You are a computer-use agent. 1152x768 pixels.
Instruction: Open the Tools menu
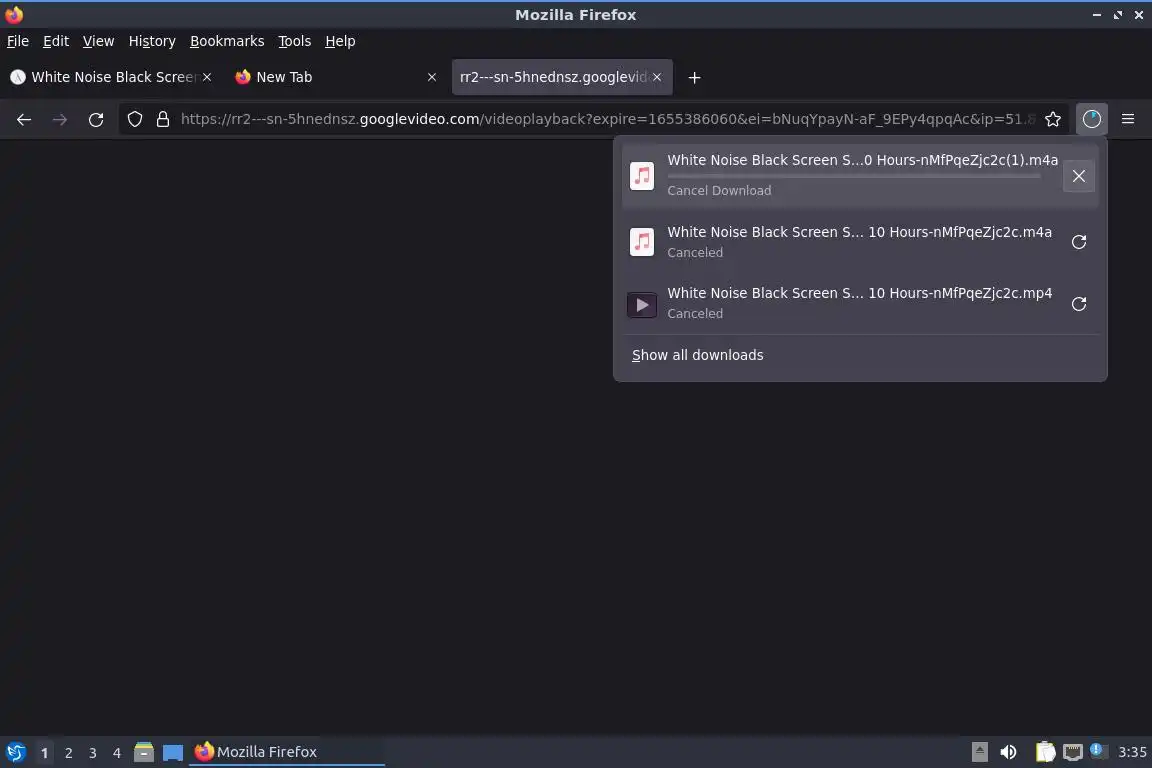point(295,41)
